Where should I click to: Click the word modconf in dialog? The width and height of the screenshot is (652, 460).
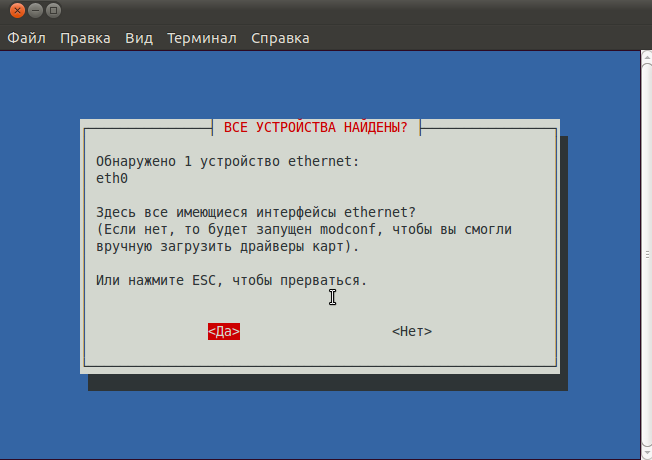(x=348, y=229)
